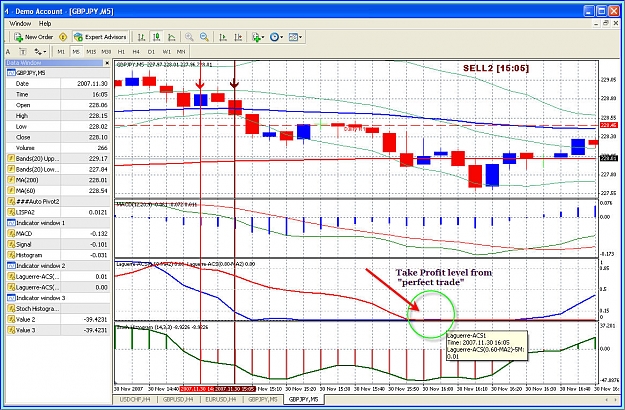The height and width of the screenshot is (410, 625).
Task: Click the Time value 16:05
Action: tap(100, 94)
